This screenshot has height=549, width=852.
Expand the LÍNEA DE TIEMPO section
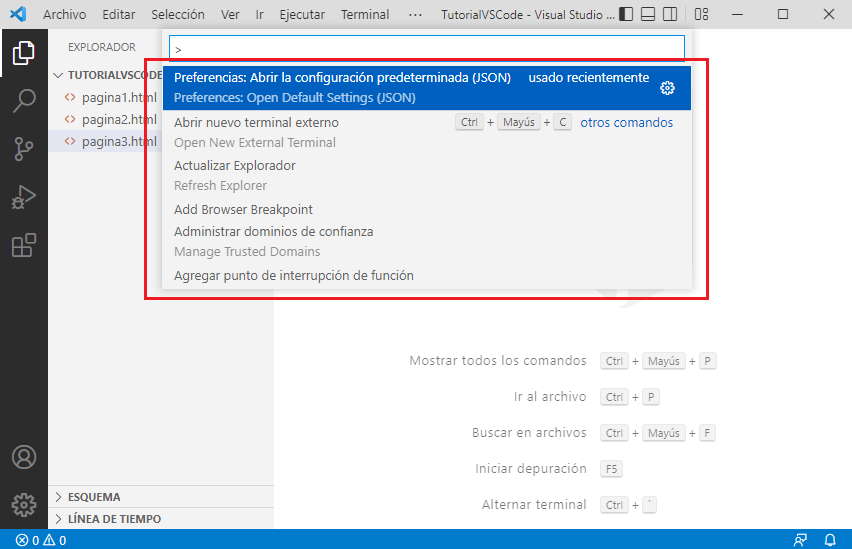click(x=161, y=519)
